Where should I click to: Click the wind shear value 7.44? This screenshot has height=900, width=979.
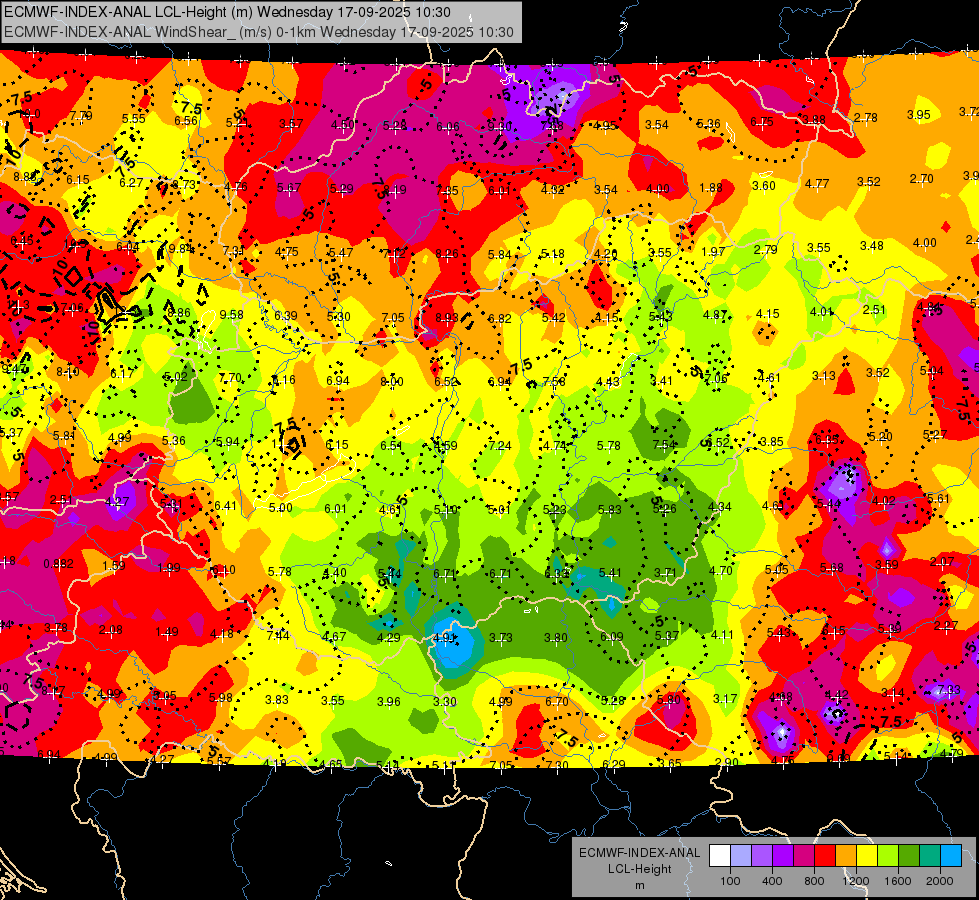278,635
